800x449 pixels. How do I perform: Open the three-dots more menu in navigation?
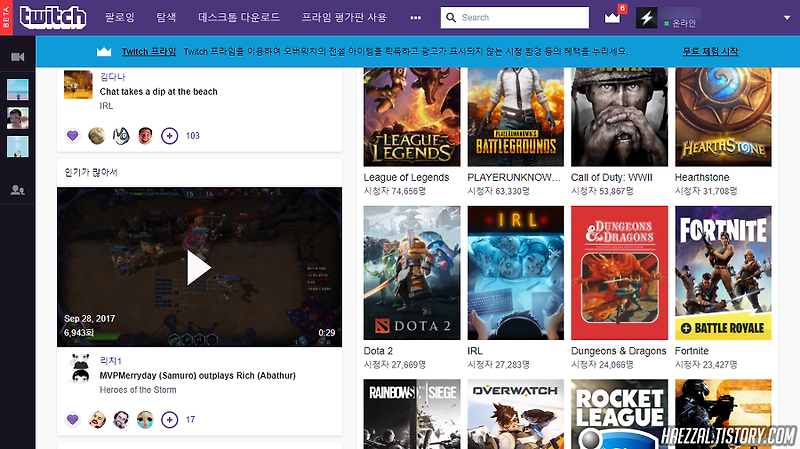pos(416,18)
